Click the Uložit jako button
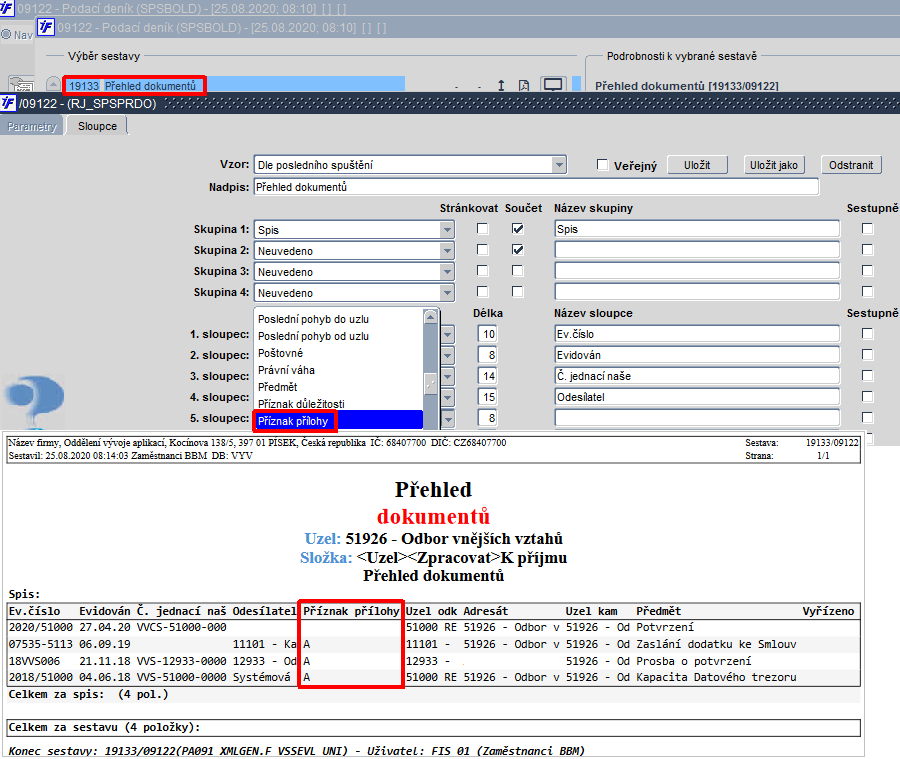This screenshot has height=759, width=900. [x=774, y=165]
